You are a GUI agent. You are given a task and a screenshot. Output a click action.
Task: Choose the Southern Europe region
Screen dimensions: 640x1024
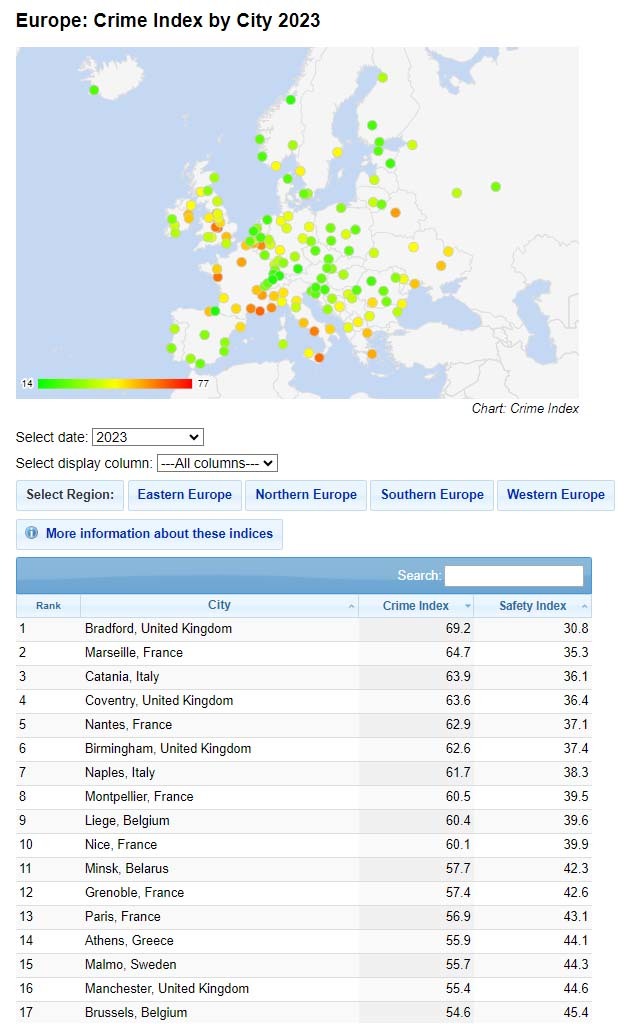click(432, 495)
